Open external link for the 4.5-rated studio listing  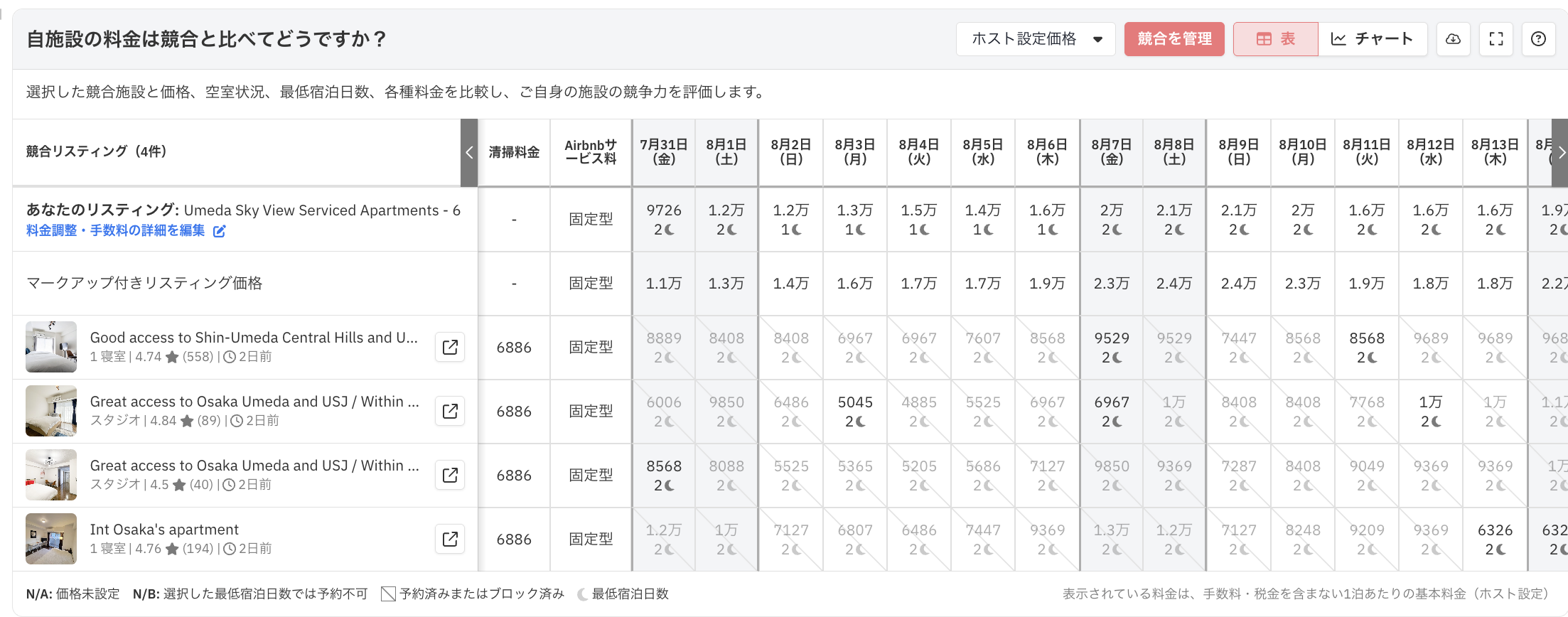[x=450, y=475]
